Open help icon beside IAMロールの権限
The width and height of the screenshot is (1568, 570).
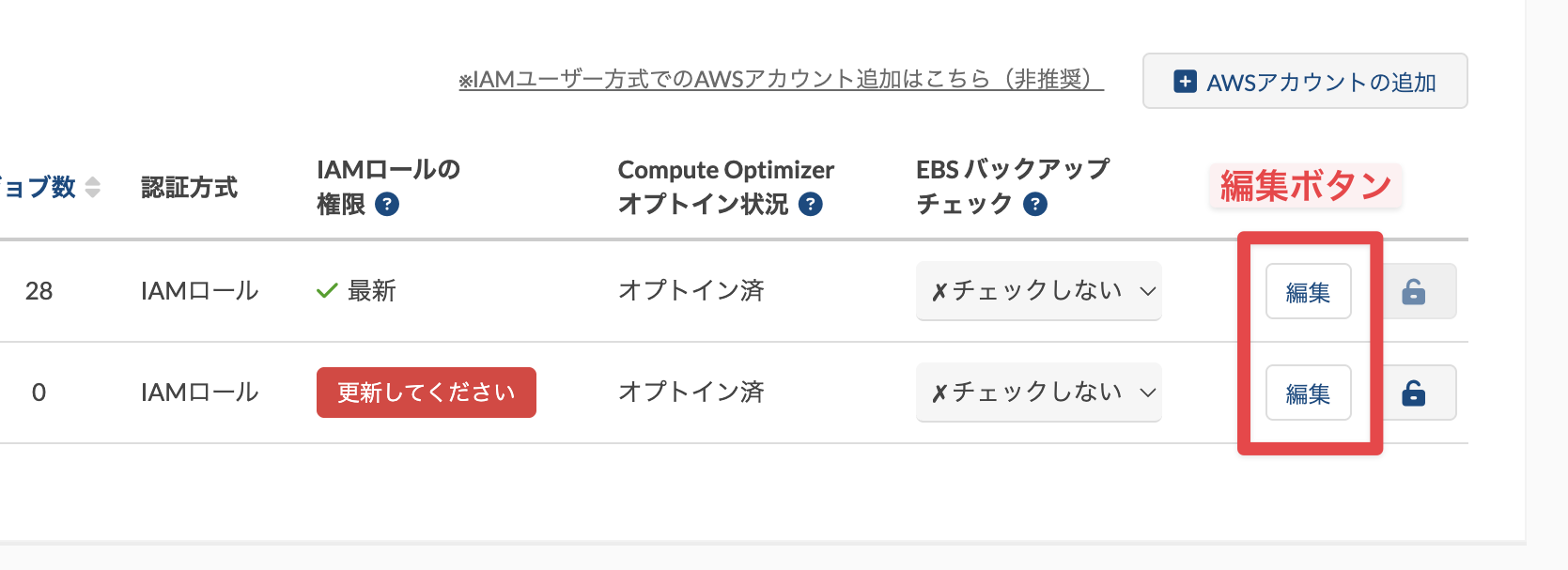[x=387, y=204]
